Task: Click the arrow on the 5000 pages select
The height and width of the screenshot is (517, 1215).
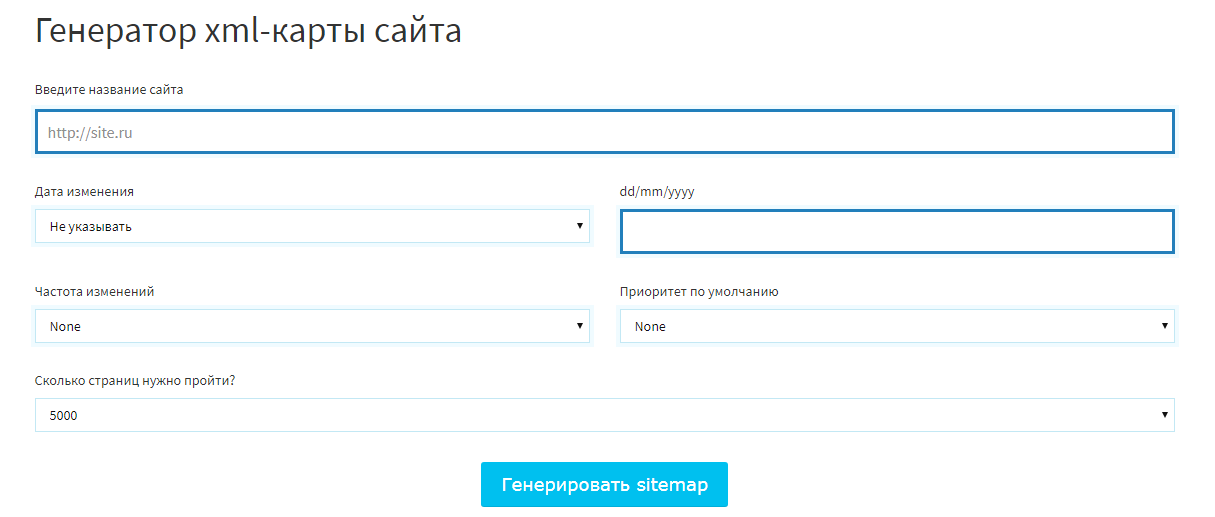Action: click(x=1165, y=414)
